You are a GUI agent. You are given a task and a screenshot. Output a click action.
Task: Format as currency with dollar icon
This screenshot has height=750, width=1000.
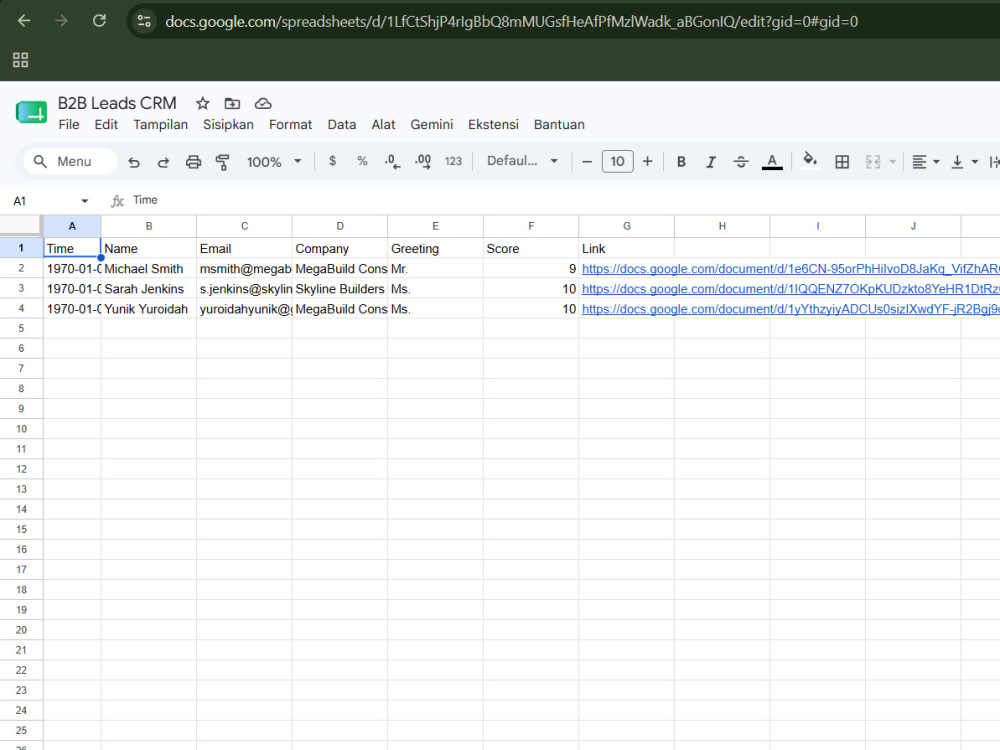coord(332,161)
